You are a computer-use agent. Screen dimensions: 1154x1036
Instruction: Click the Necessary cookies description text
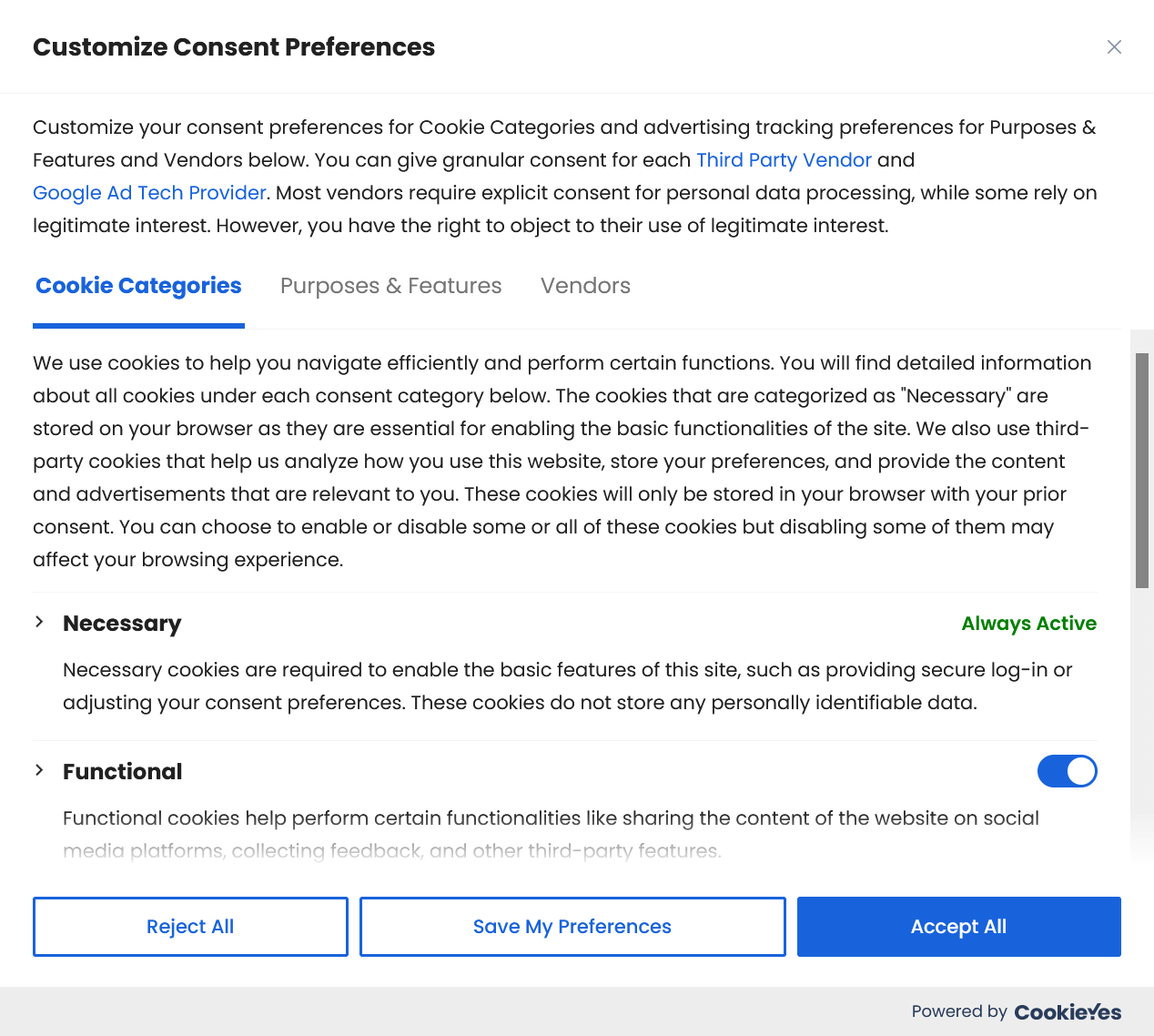point(564,686)
